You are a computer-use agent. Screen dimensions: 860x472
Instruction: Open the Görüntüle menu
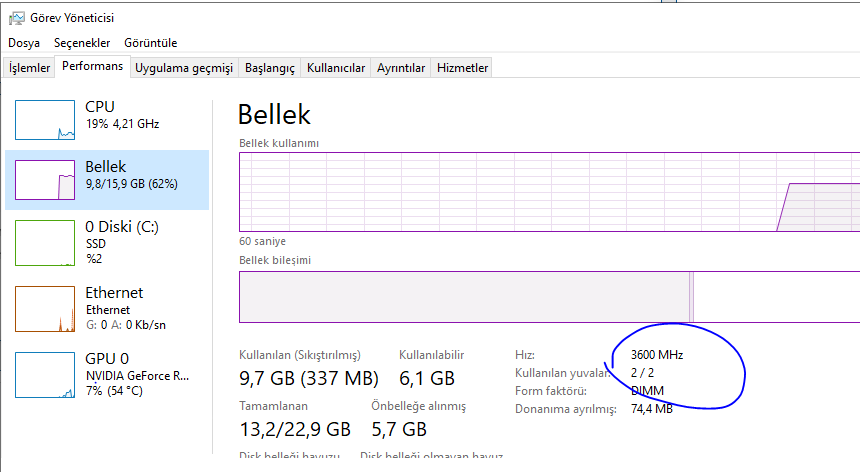[151, 43]
